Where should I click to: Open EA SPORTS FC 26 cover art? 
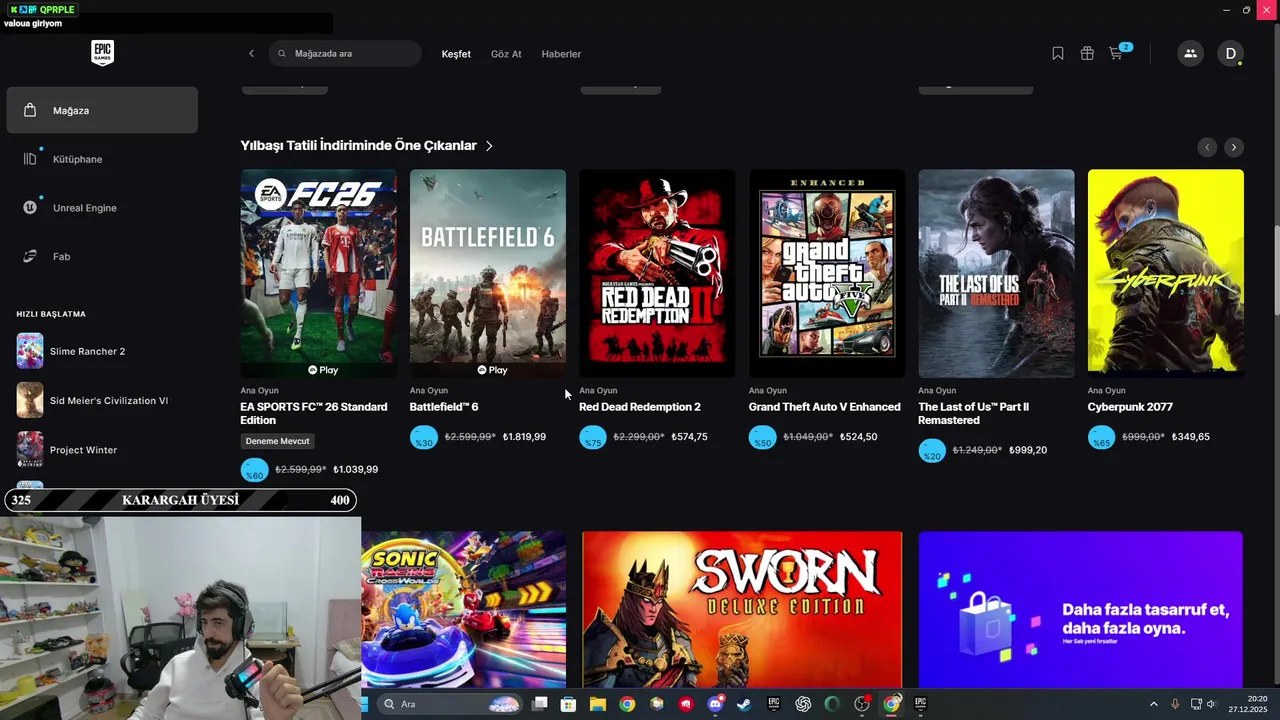(x=318, y=273)
